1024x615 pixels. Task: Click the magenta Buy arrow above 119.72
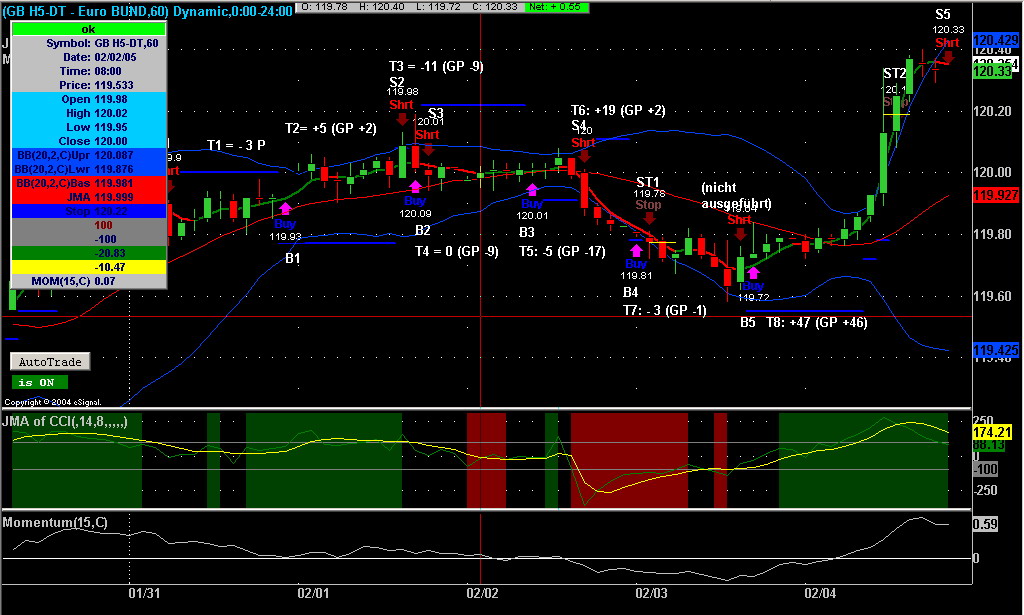point(753,273)
